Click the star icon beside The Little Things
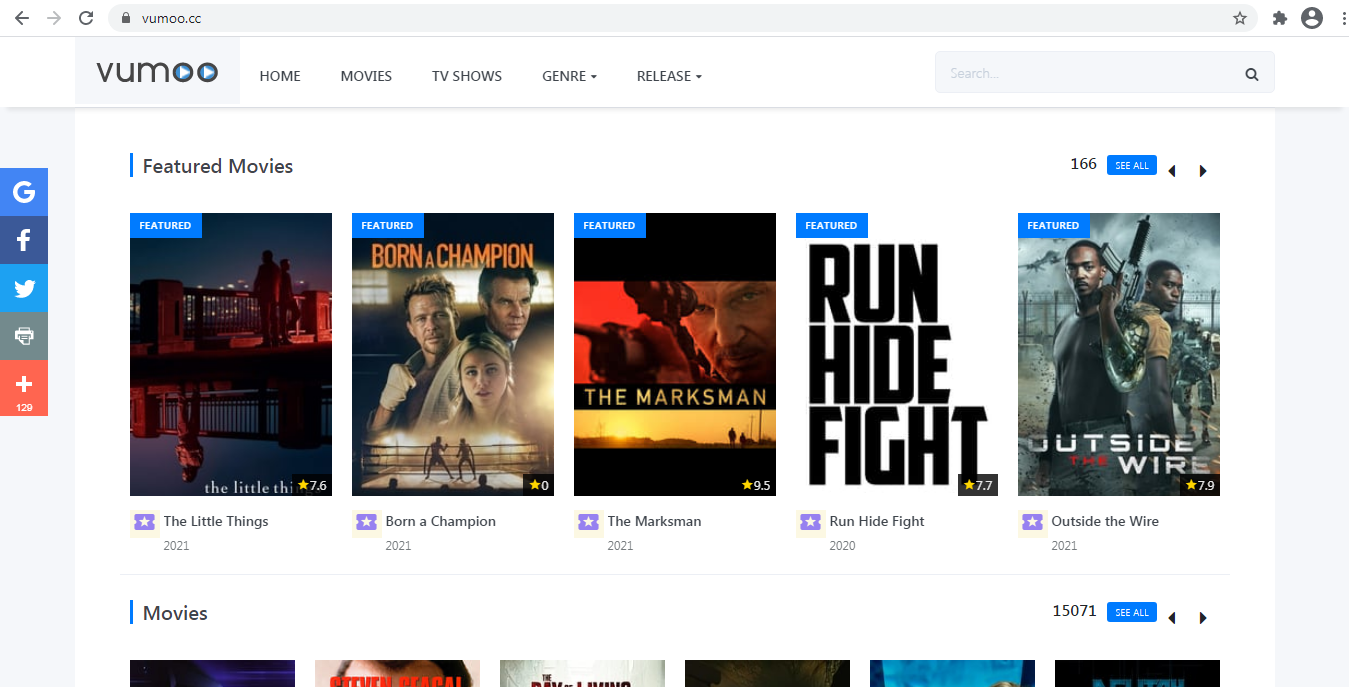The height and width of the screenshot is (687, 1349). click(x=145, y=522)
